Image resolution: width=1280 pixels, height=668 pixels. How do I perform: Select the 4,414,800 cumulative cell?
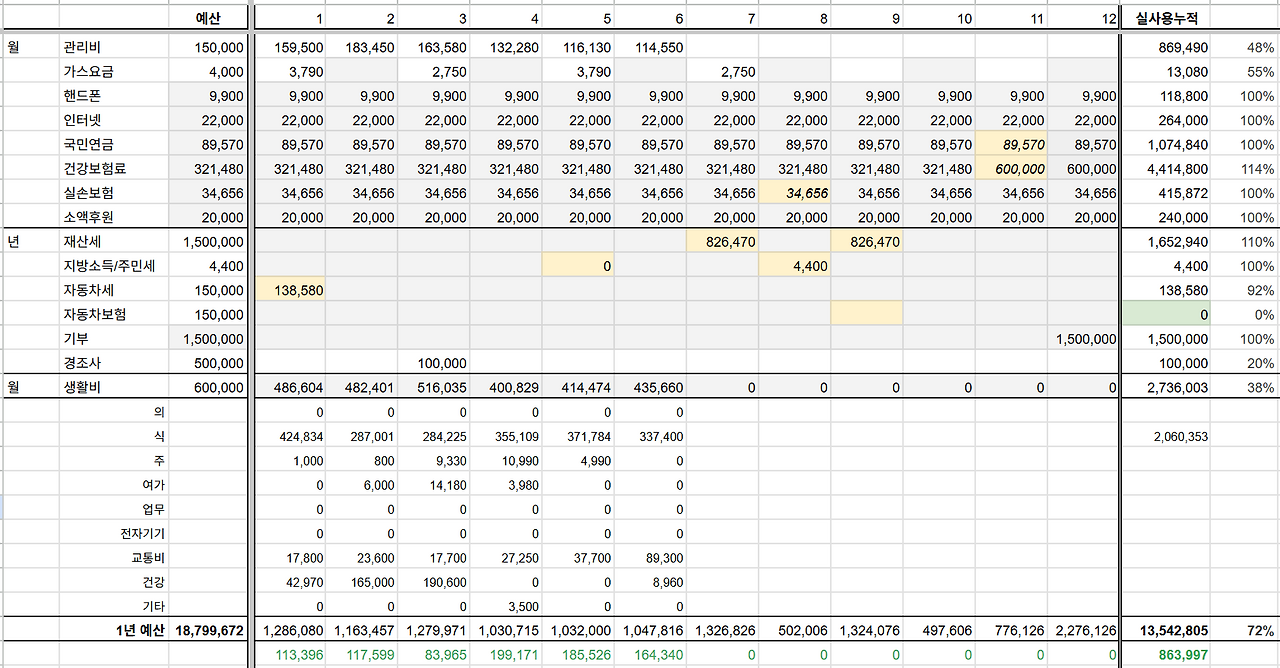(x=1167, y=169)
